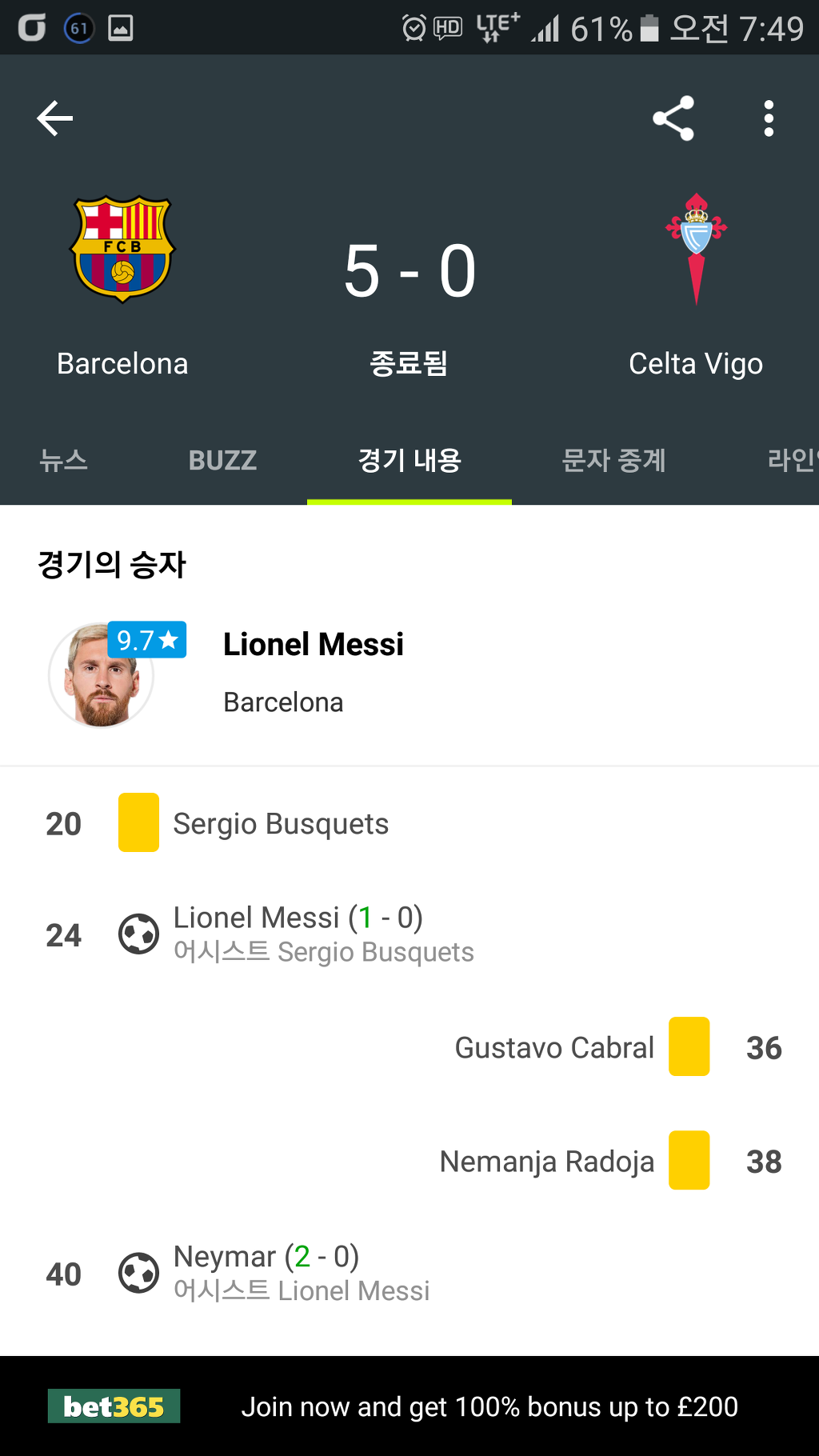
Task: Tap Lionel Messi's profile photo
Action: click(102, 675)
